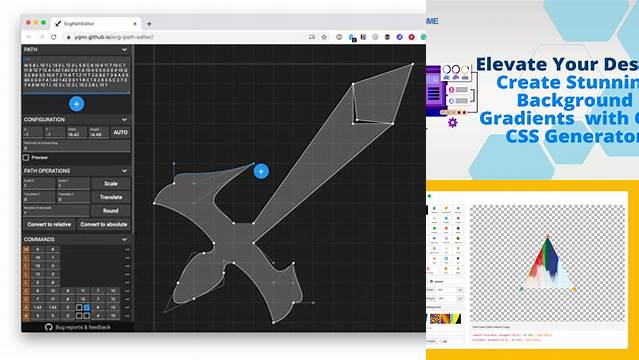Bookmark the page with the star icon

324,37
